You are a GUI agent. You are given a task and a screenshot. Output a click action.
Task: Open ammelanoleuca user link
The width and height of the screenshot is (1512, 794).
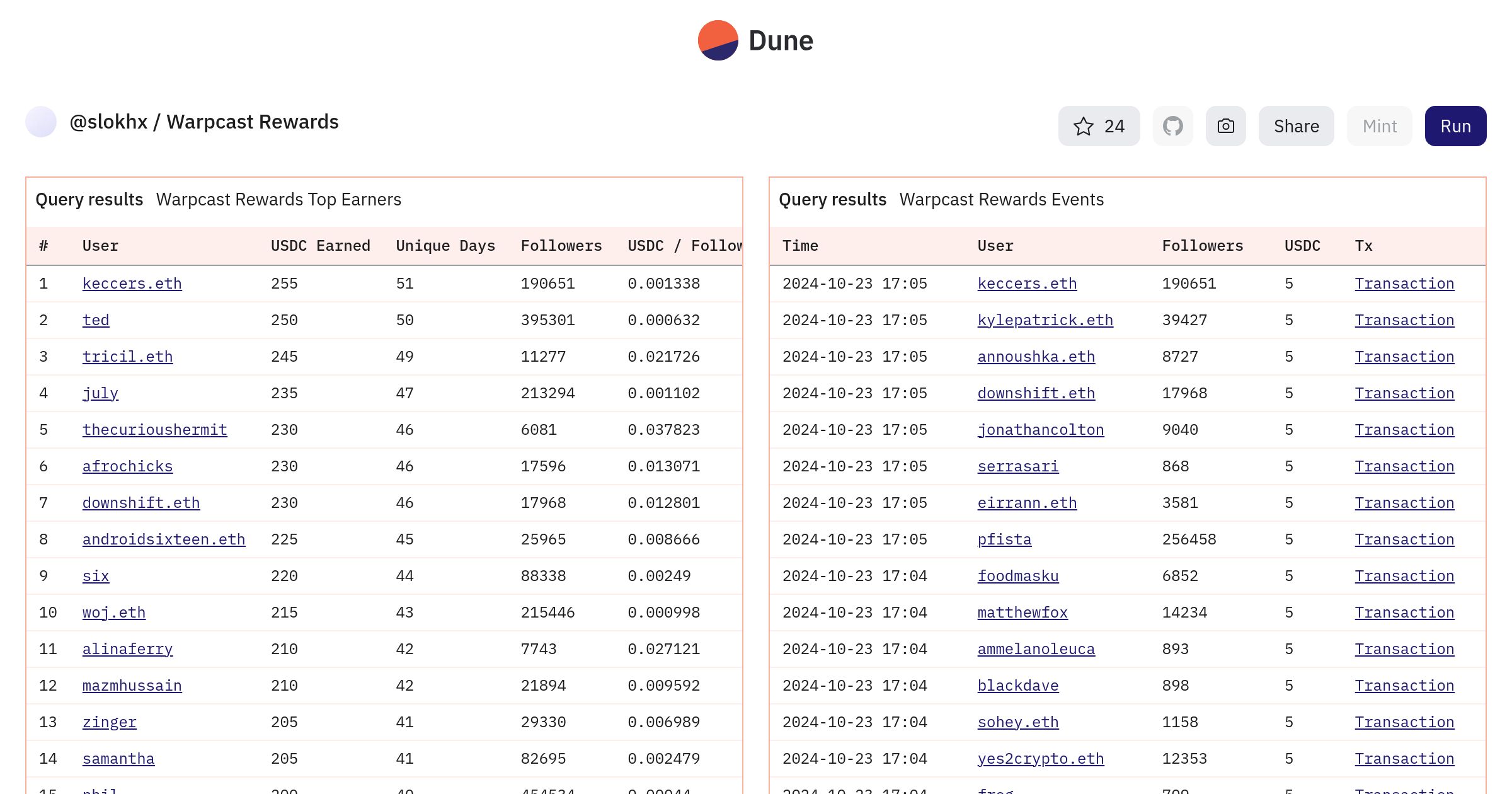click(1036, 649)
